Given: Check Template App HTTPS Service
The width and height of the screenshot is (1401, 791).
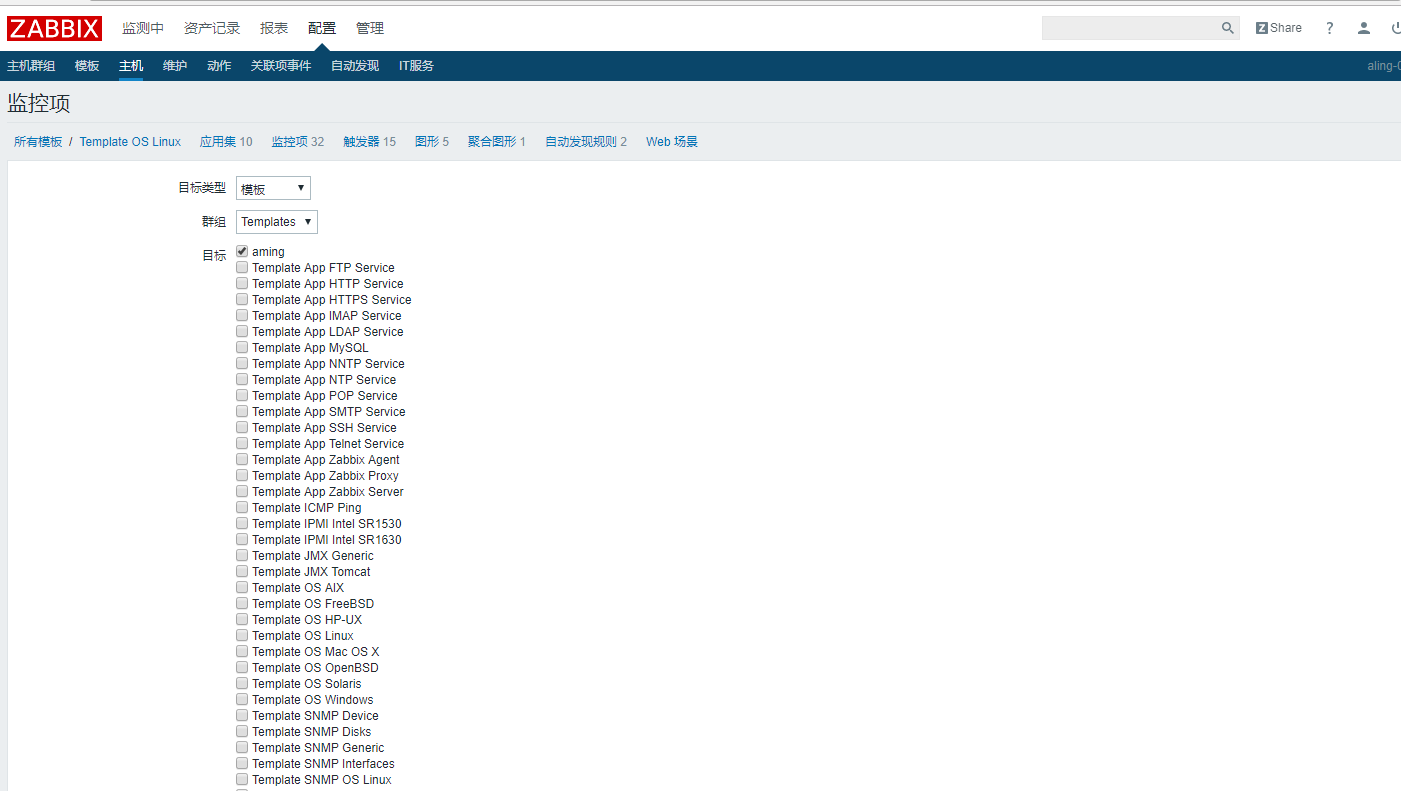Looking at the screenshot, I should [242, 299].
